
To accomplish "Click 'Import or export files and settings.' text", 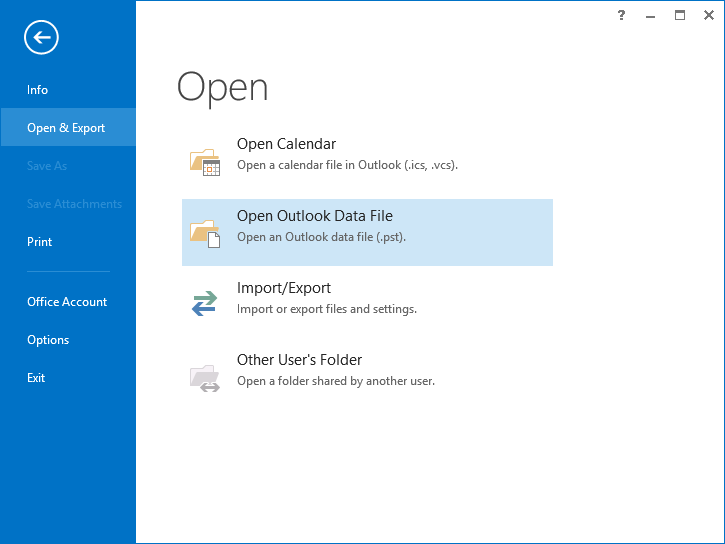I will (x=327, y=309).
